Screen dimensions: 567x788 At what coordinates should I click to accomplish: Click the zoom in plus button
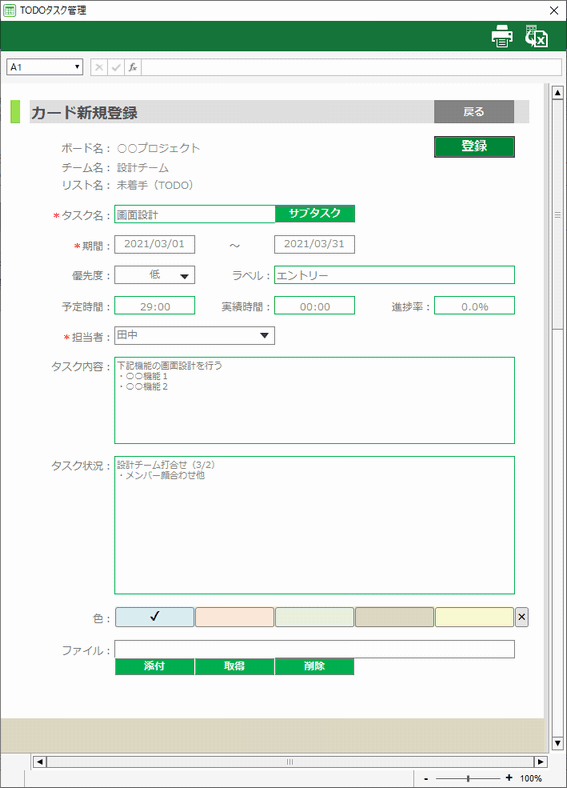(509, 778)
